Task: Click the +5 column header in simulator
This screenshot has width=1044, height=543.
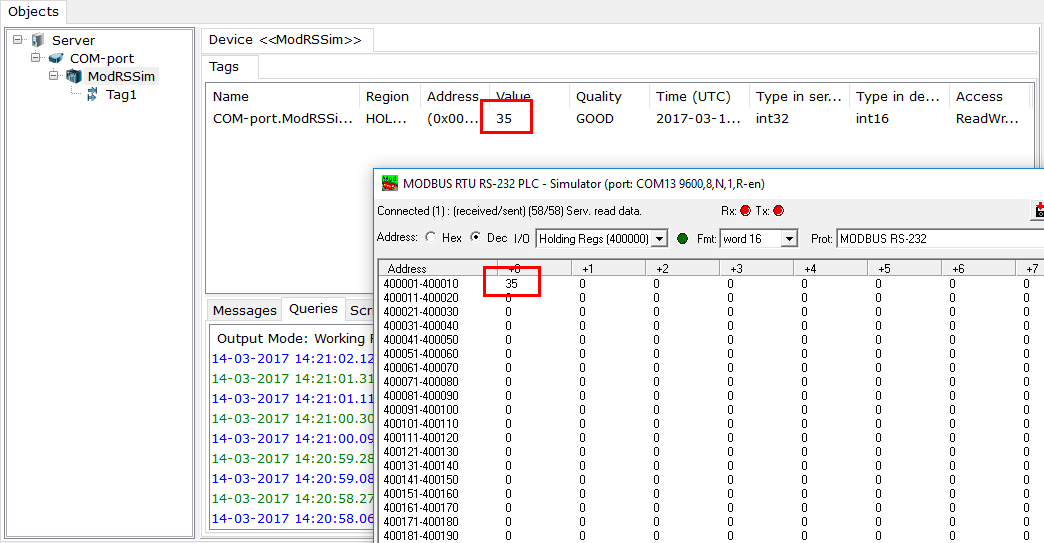Action: (x=905, y=268)
